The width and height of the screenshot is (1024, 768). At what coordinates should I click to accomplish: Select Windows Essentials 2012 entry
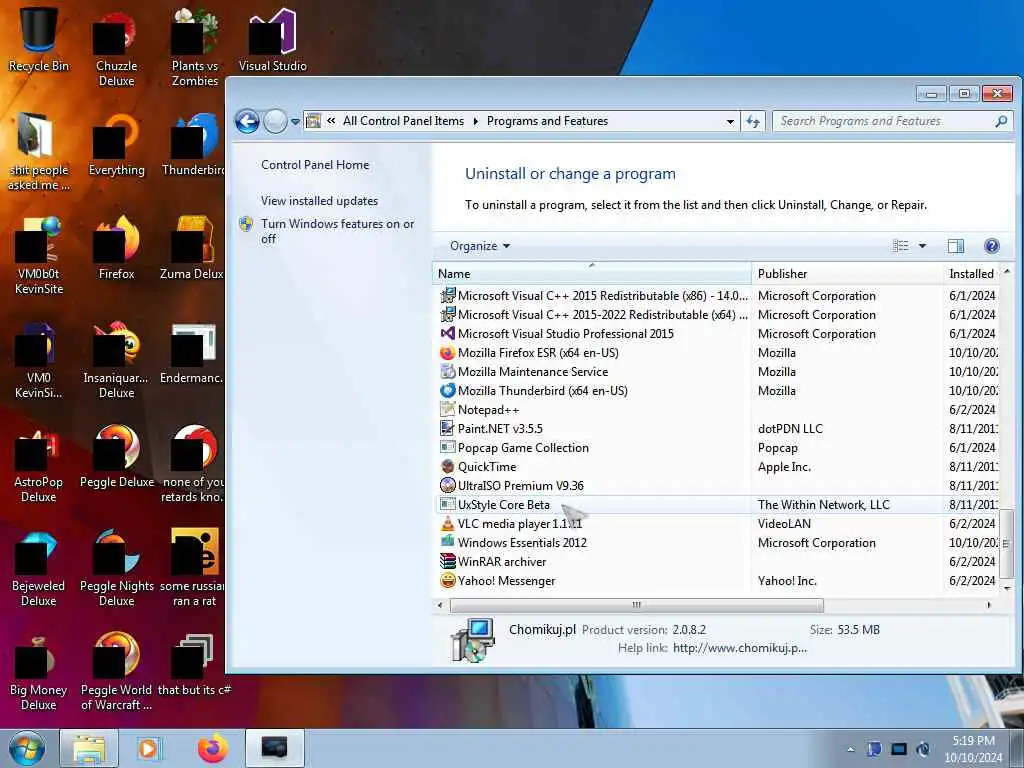point(522,543)
